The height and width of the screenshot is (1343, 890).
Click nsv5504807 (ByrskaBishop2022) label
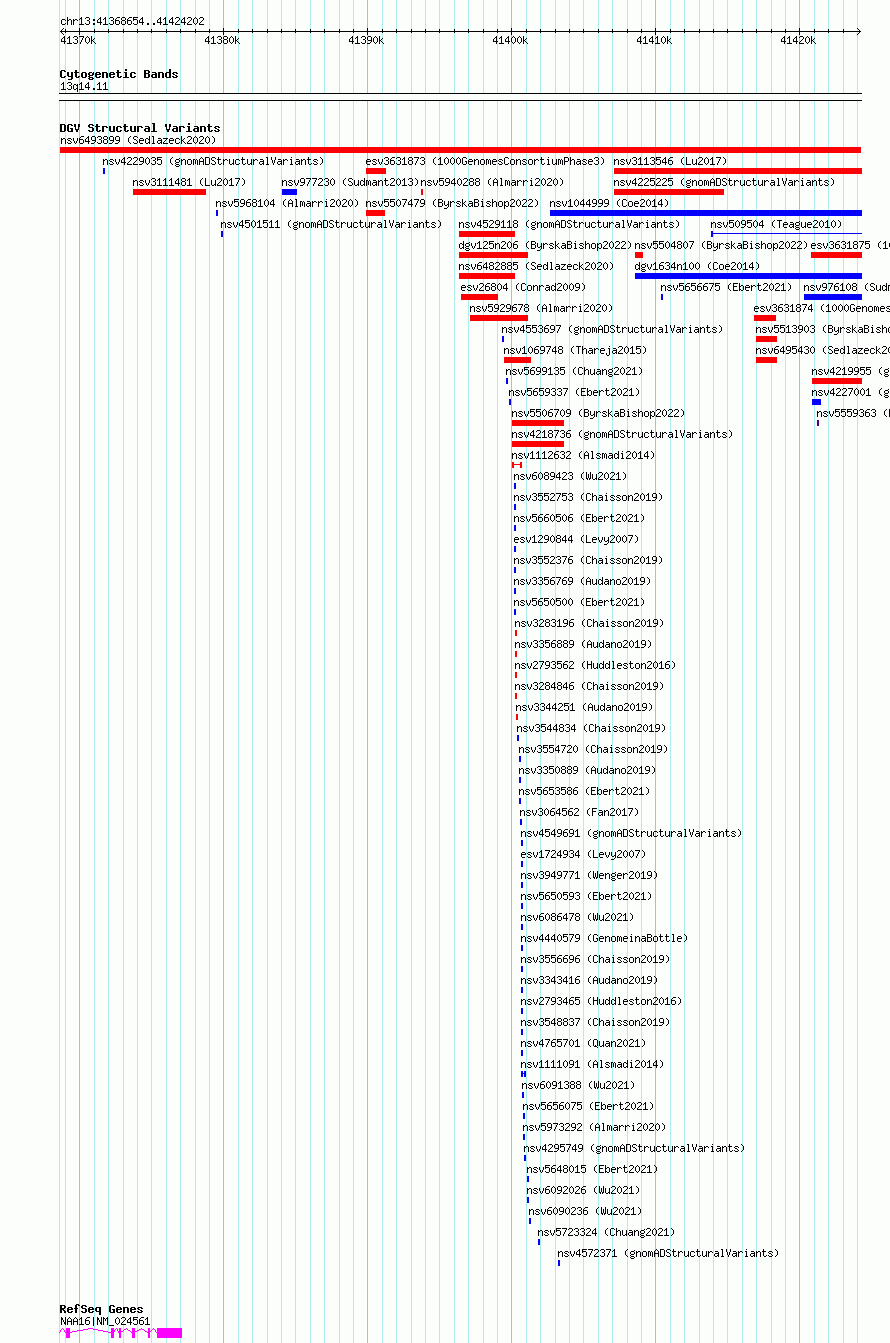coord(721,245)
